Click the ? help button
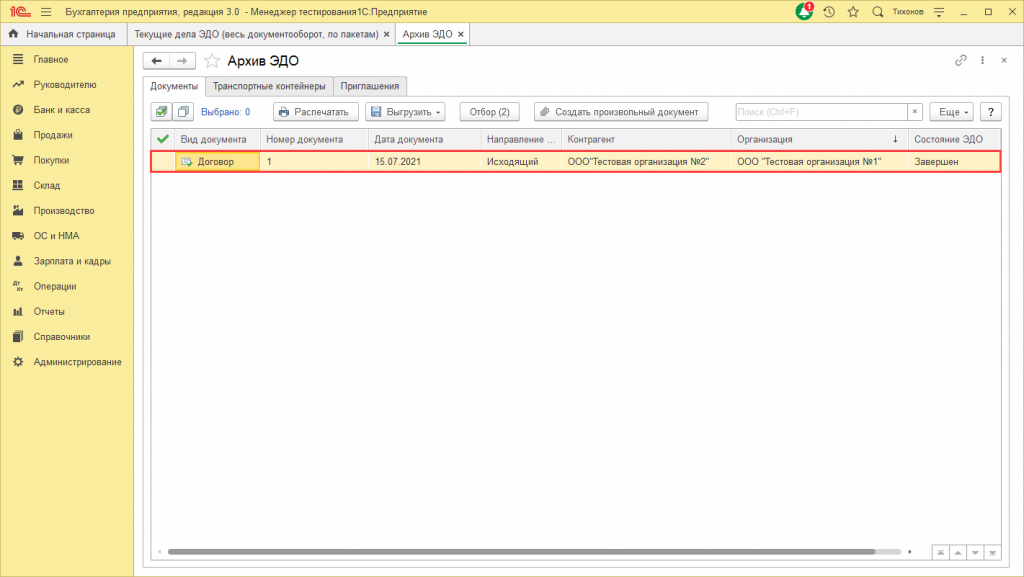 pos(991,112)
